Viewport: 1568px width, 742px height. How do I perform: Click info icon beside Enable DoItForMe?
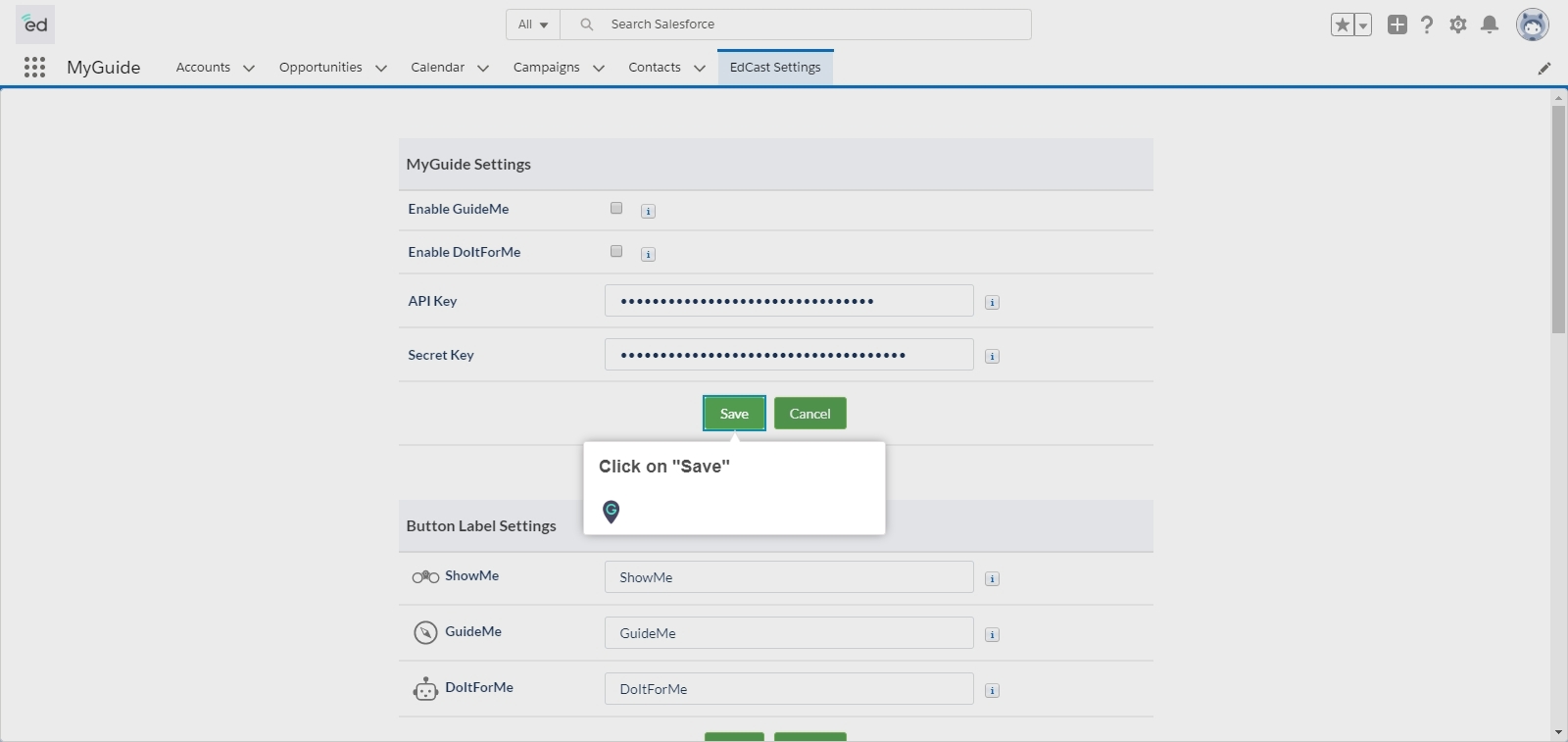[648, 254]
